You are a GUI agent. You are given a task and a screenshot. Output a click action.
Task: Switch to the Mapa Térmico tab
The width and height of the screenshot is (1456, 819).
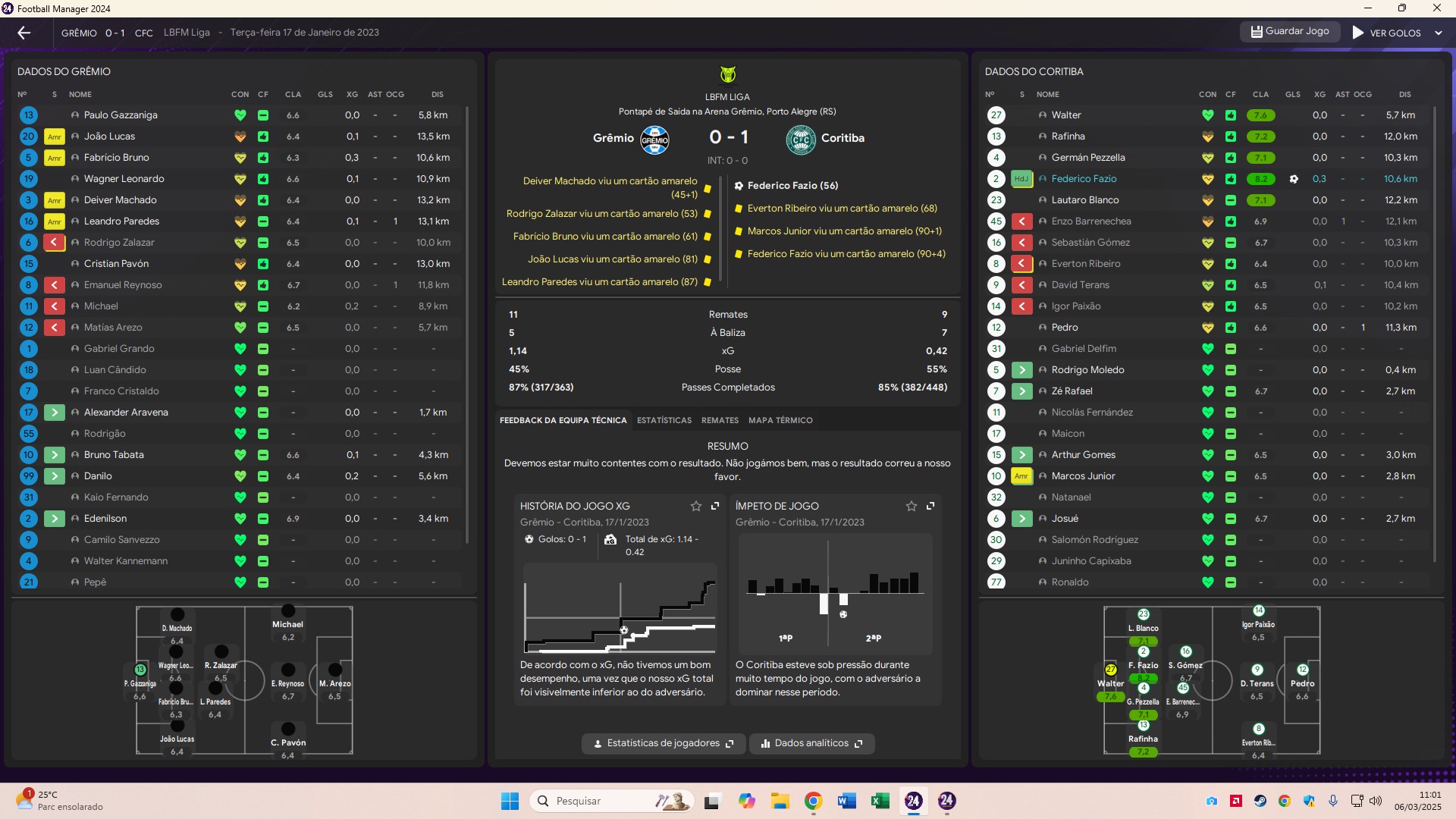780,420
